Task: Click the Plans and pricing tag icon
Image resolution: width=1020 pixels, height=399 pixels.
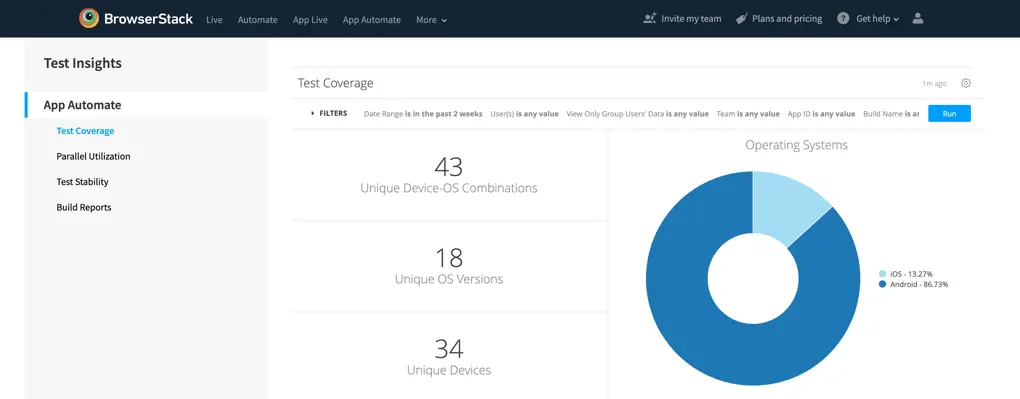Action: pyautogui.click(x=741, y=19)
